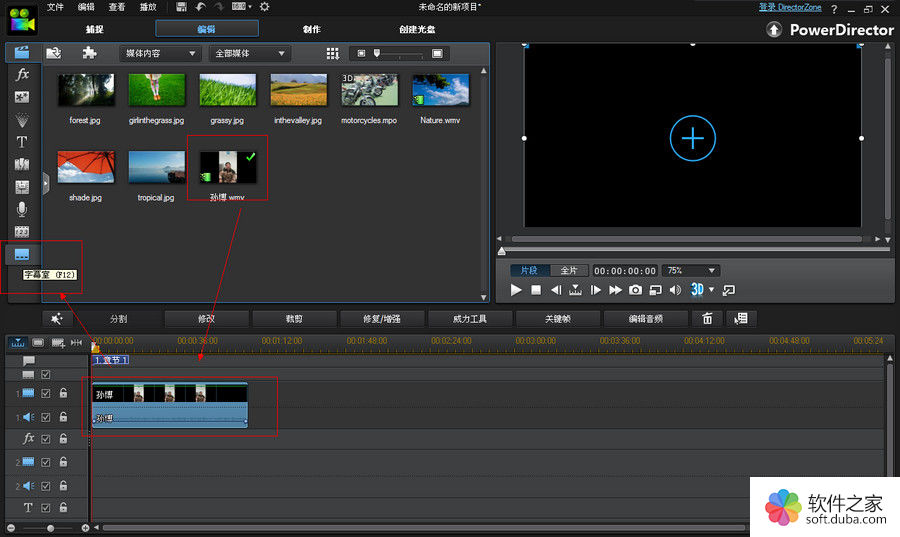This screenshot has width=900, height=537.
Task: Open the 查看 menu
Action: (x=117, y=7)
